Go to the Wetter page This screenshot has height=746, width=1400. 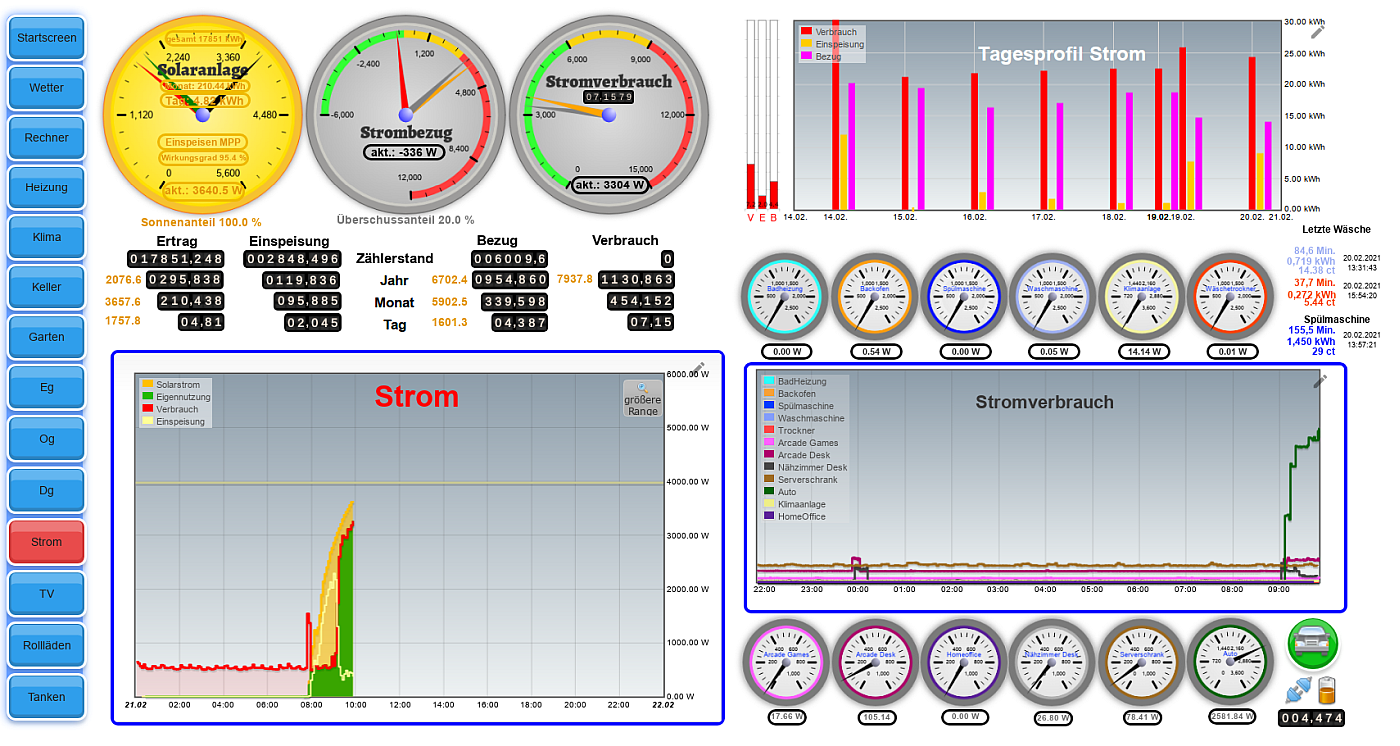[47, 88]
